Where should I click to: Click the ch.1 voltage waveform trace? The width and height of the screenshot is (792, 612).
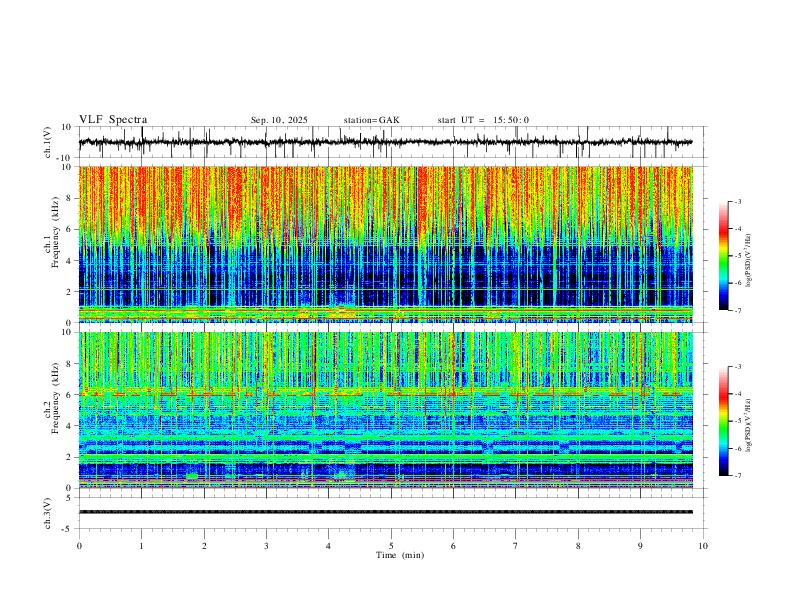(385, 142)
